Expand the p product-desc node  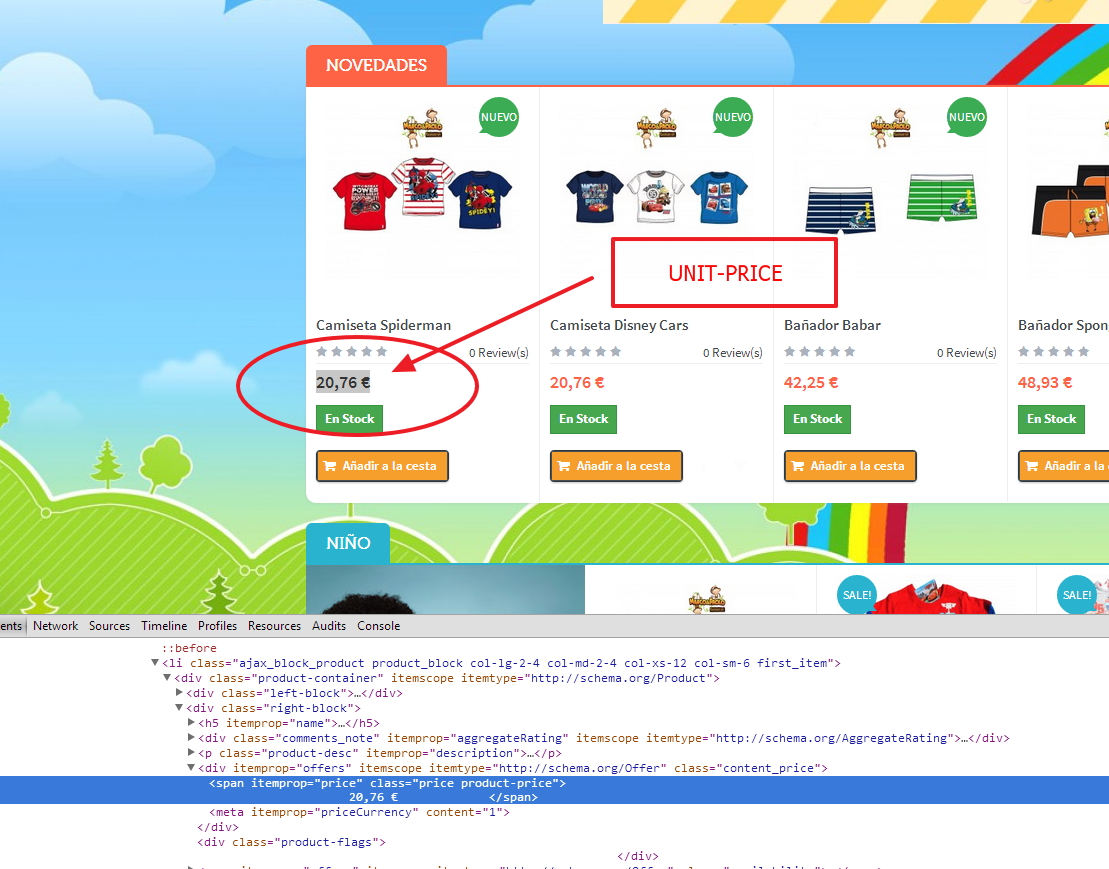(191, 752)
